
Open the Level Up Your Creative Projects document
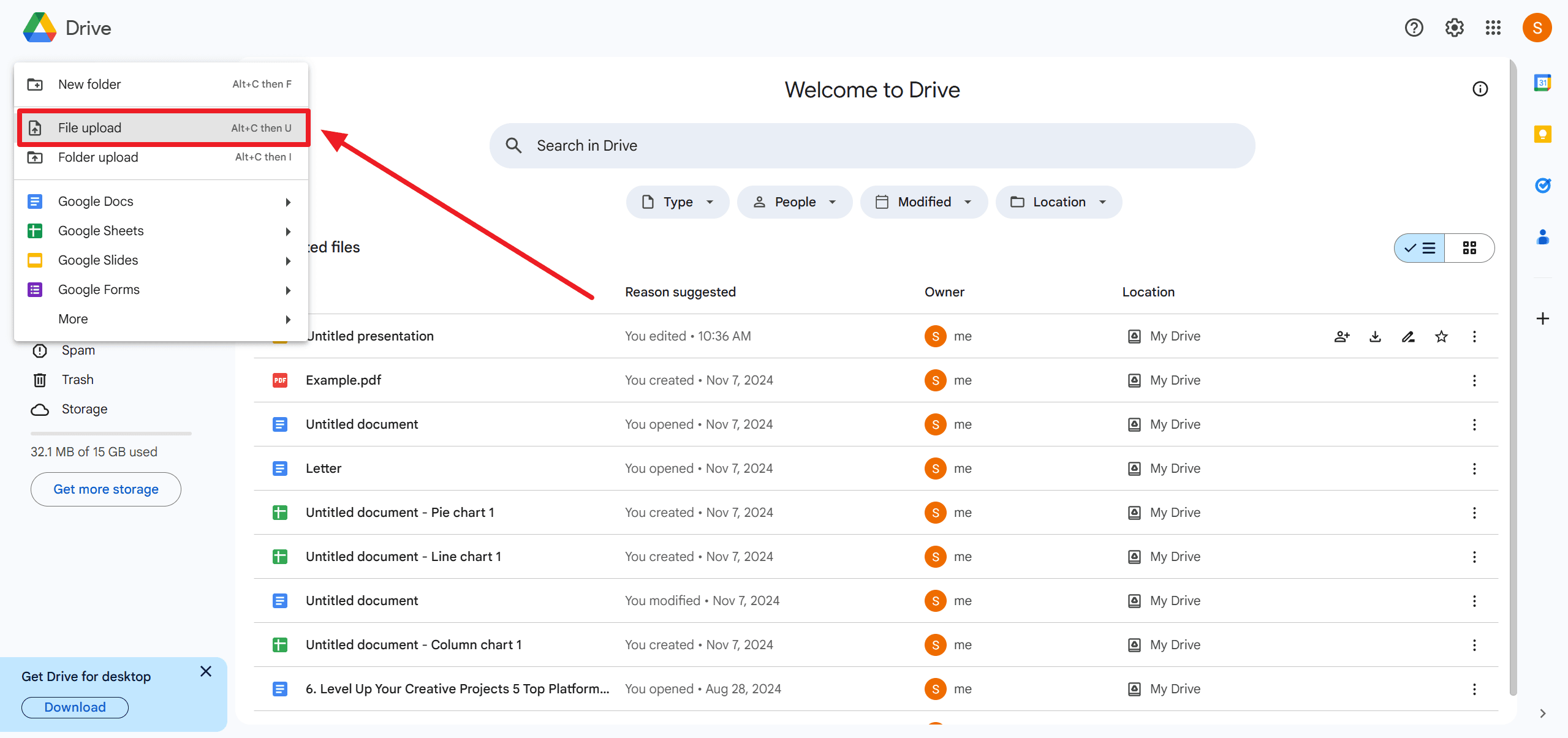457,689
